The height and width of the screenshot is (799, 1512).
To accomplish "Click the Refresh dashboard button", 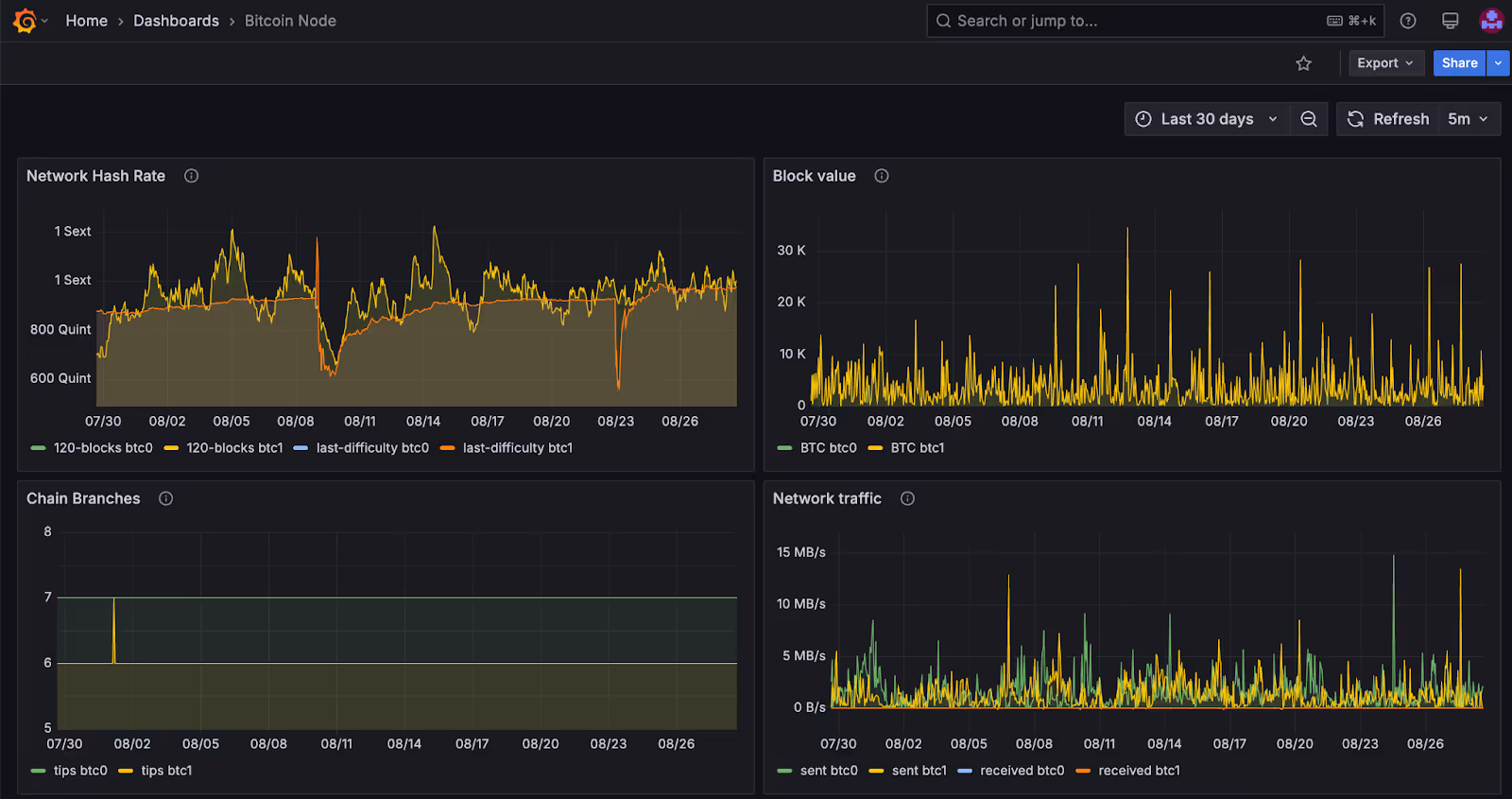I will click(x=1387, y=119).
